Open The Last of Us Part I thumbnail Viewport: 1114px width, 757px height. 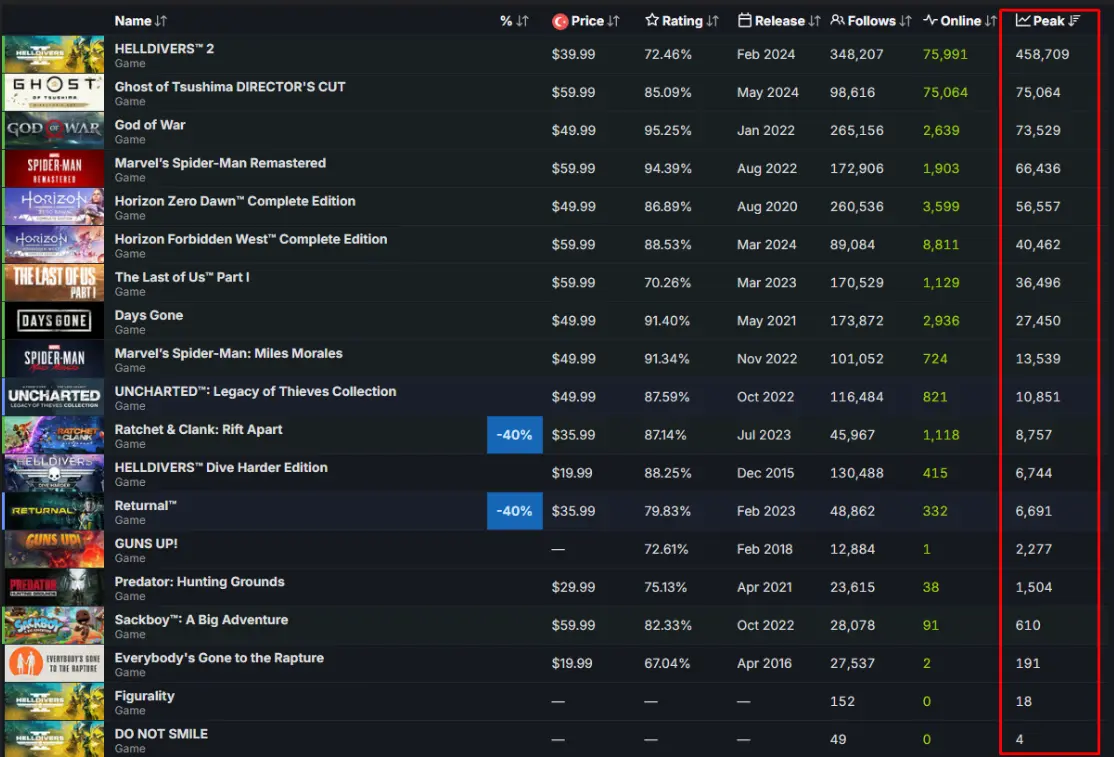(54, 283)
